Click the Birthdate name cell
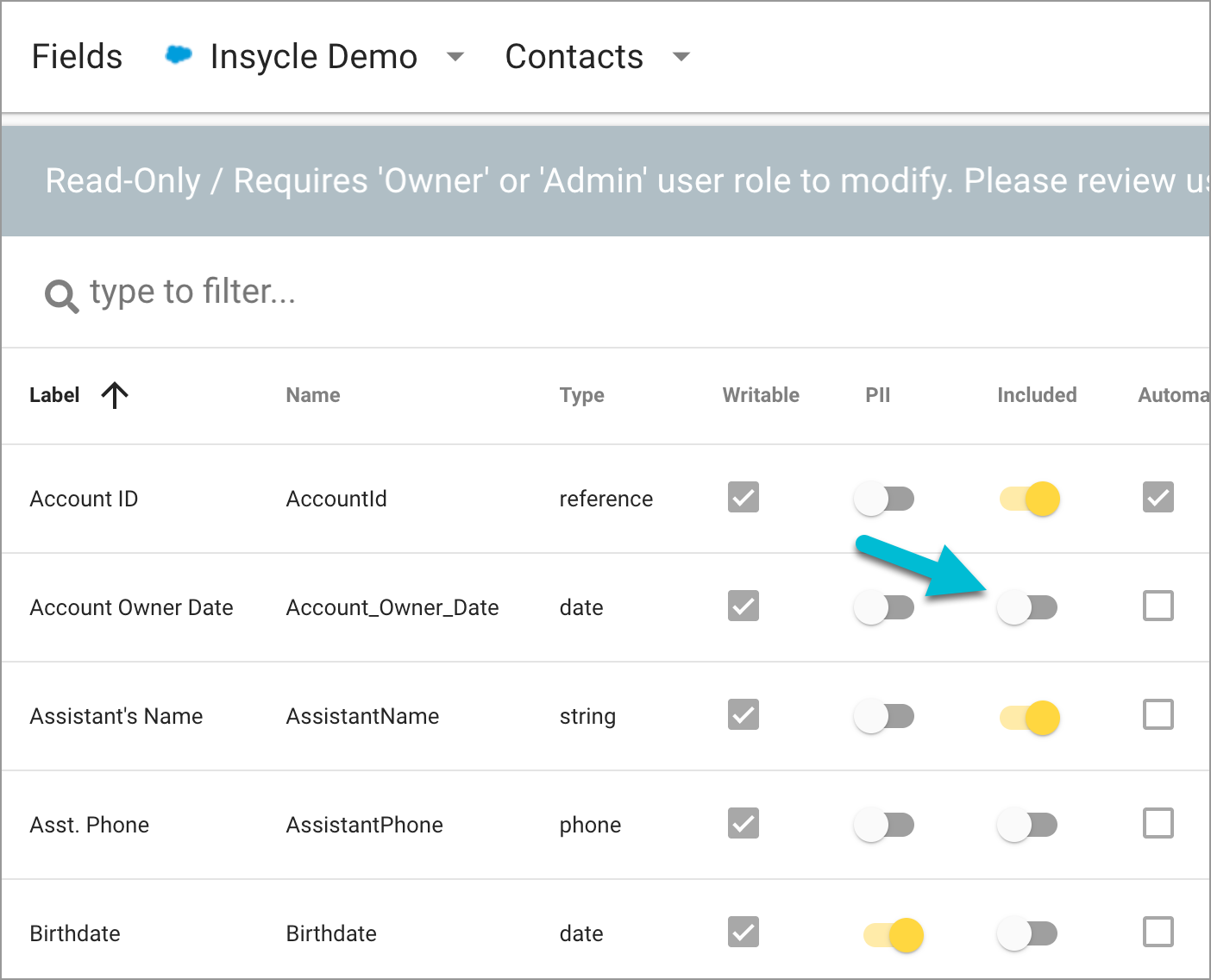The image size is (1211, 980). [331, 933]
